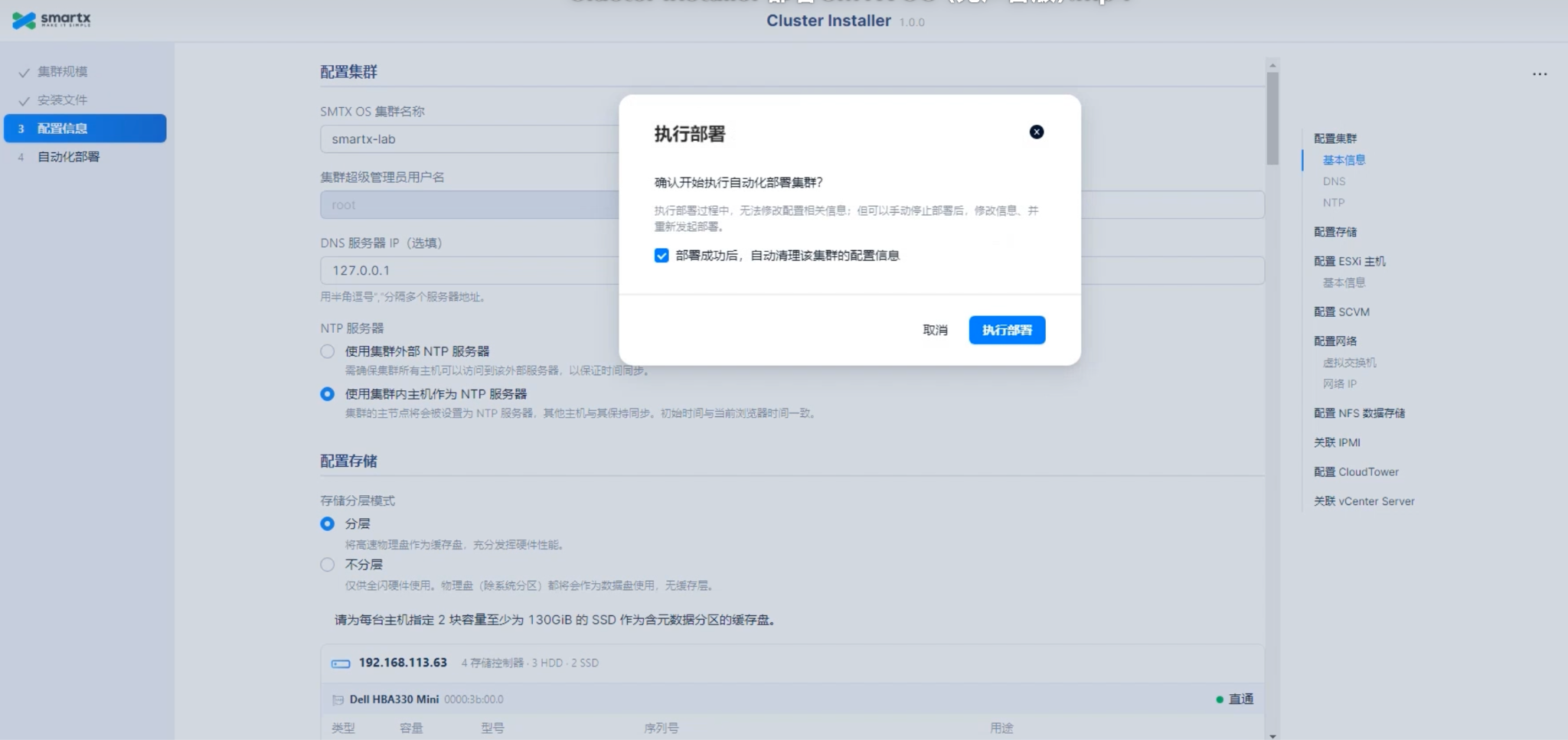The width and height of the screenshot is (1568, 740).
Task: Click 取消 to cancel deployment
Action: (x=935, y=330)
